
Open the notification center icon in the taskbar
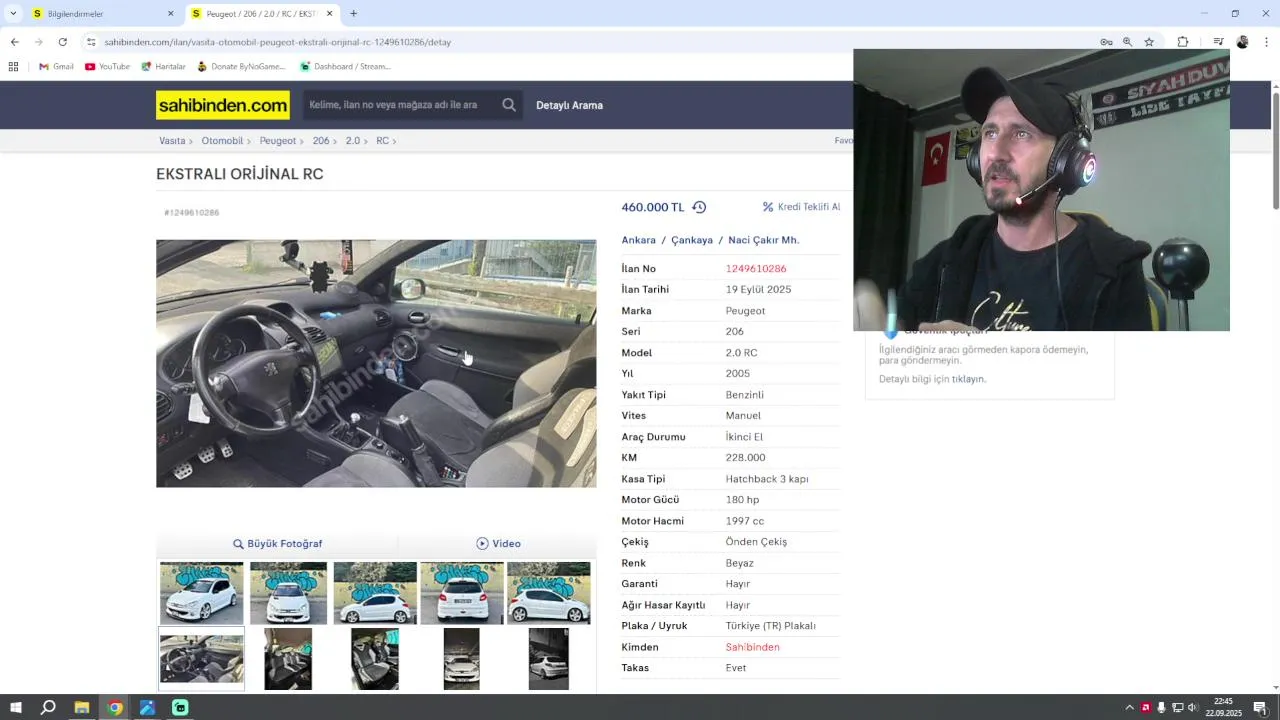pos(1260,708)
